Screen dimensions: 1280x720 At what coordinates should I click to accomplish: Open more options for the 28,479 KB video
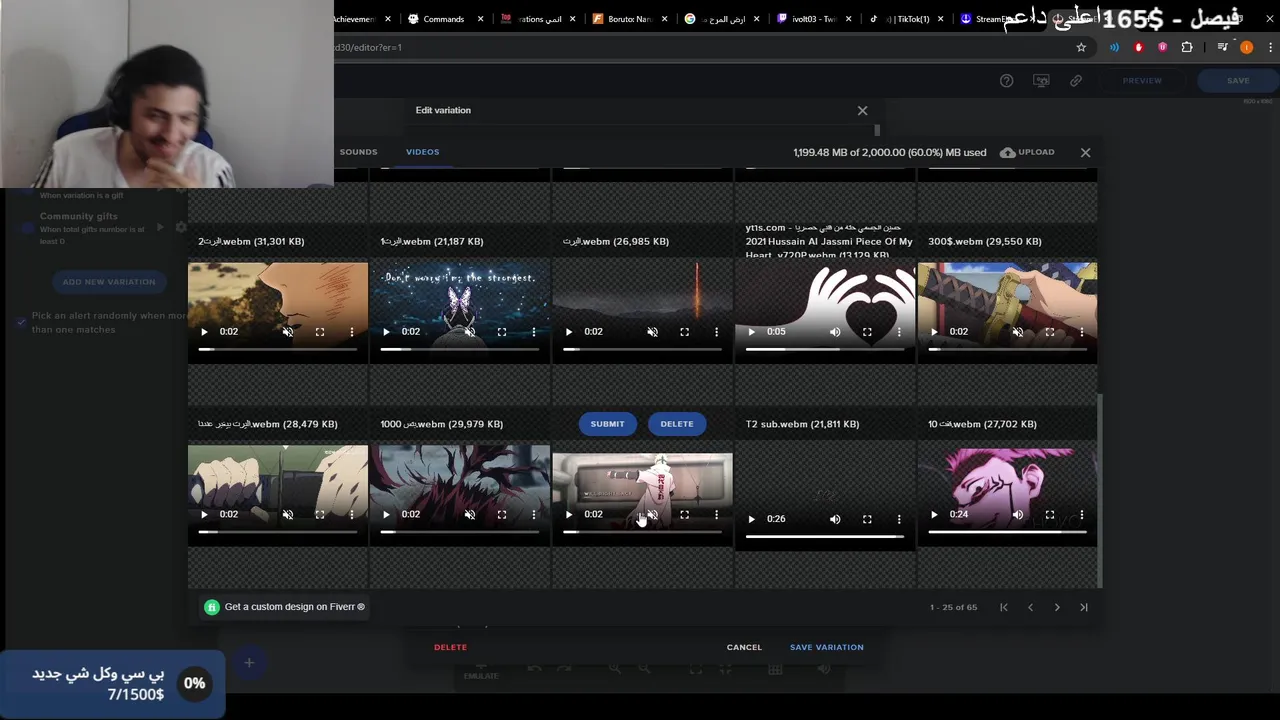coord(352,514)
